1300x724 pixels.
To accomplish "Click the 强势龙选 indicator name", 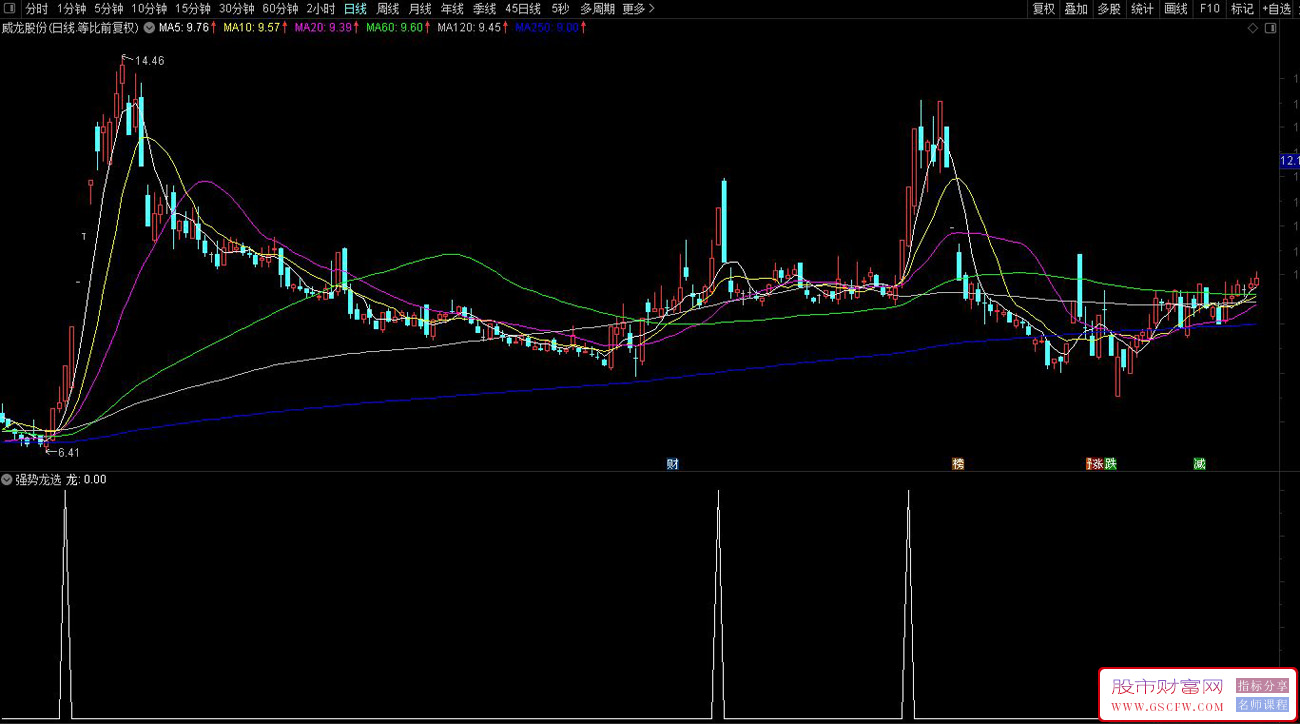I will (38, 480).
